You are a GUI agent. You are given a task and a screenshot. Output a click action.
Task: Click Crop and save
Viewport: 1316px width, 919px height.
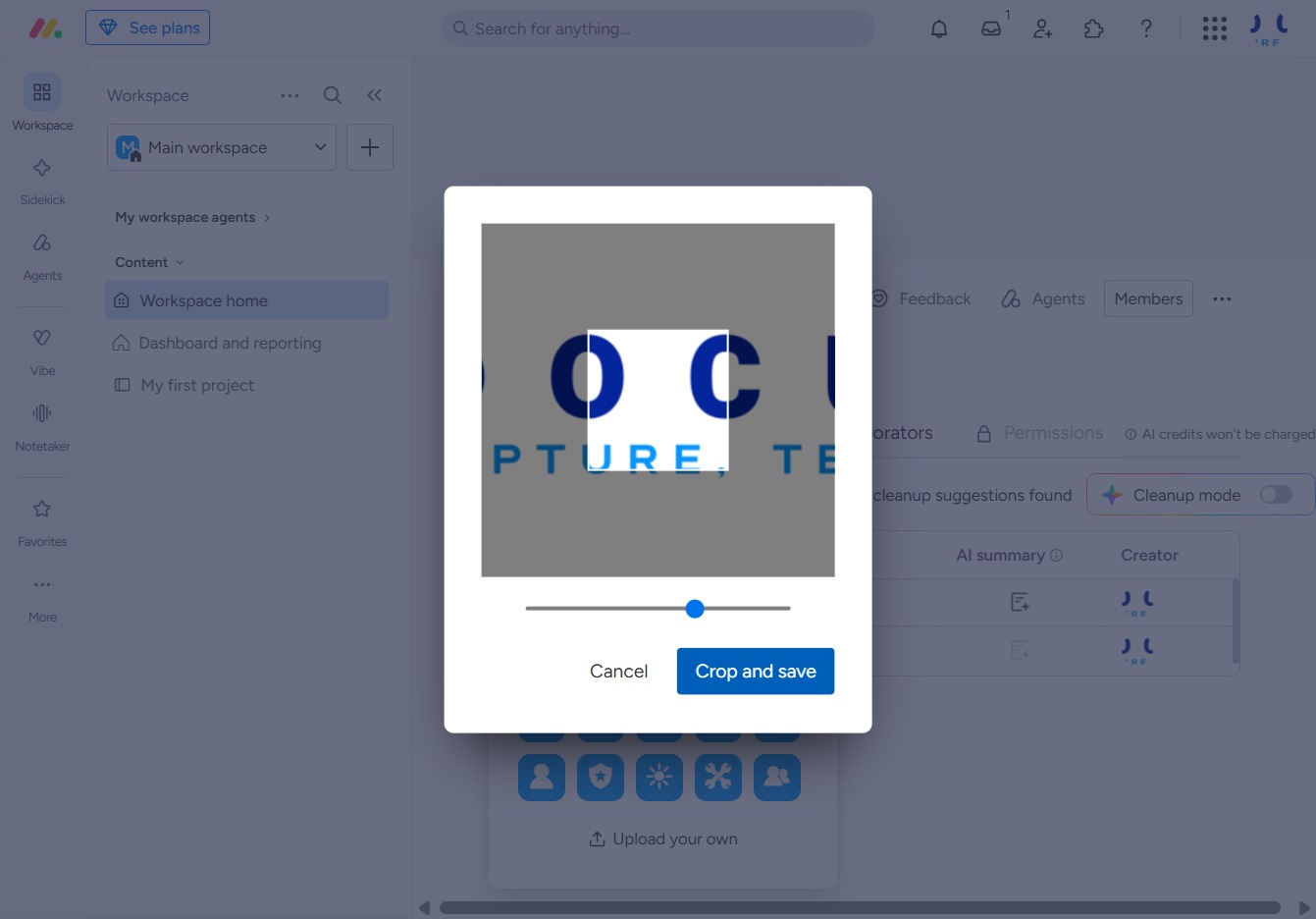pyautogui.click(x=756, y=671)
